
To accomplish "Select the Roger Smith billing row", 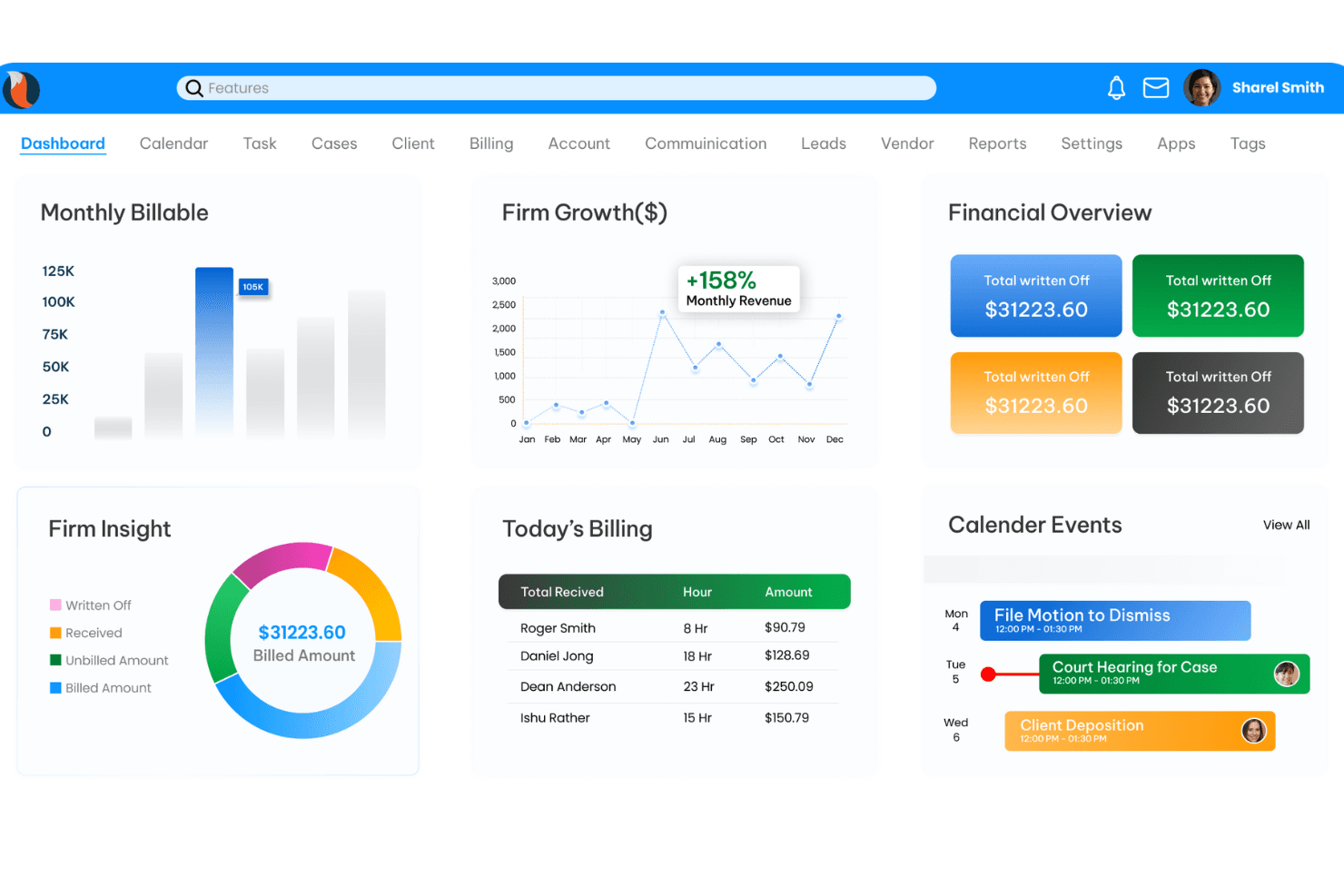I will (673, 627).
